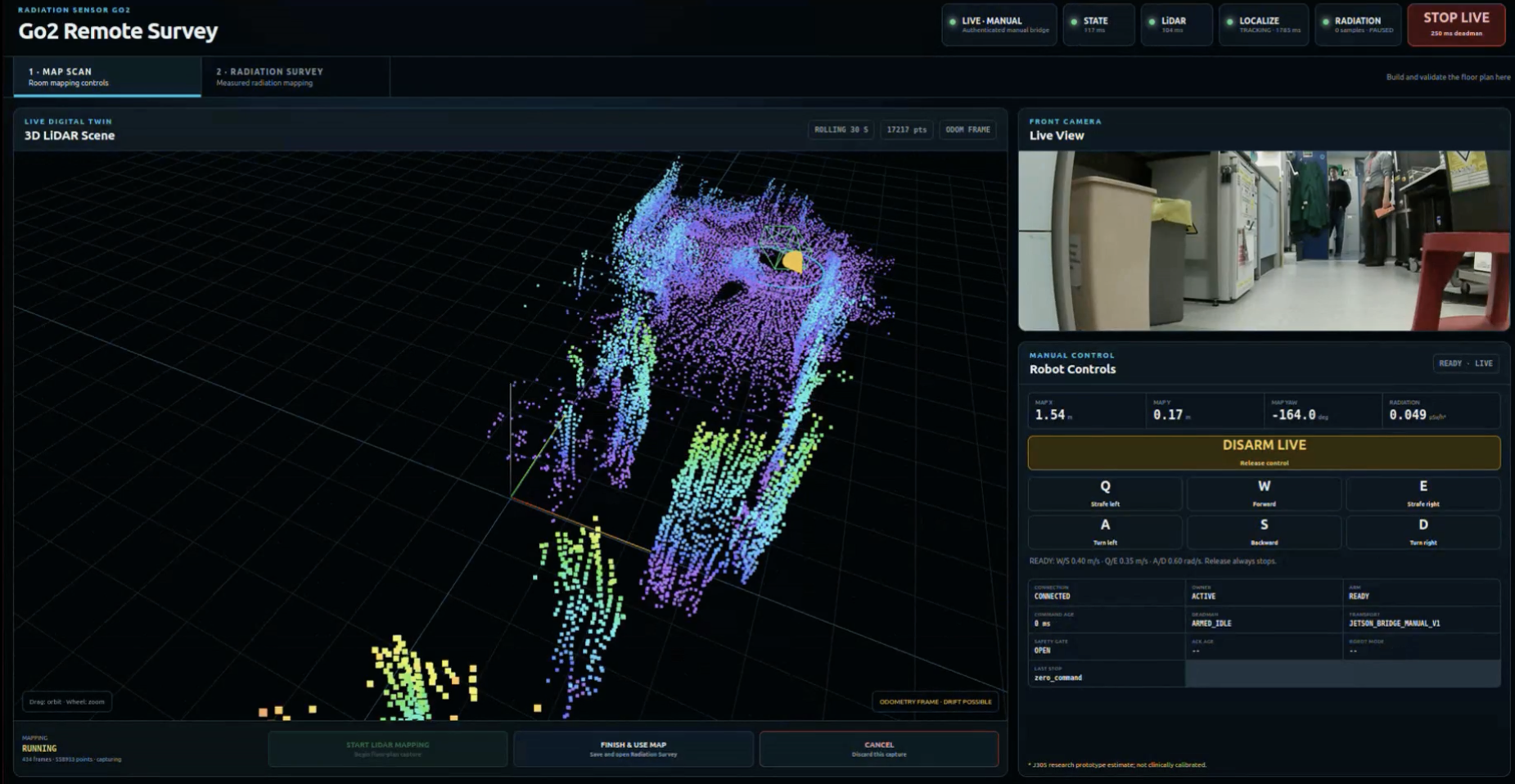The height and width of the screenshot is (784, 1515).
Task: Click 'Build and validate the floor plan here'
Action: (x=1448, y=77)
